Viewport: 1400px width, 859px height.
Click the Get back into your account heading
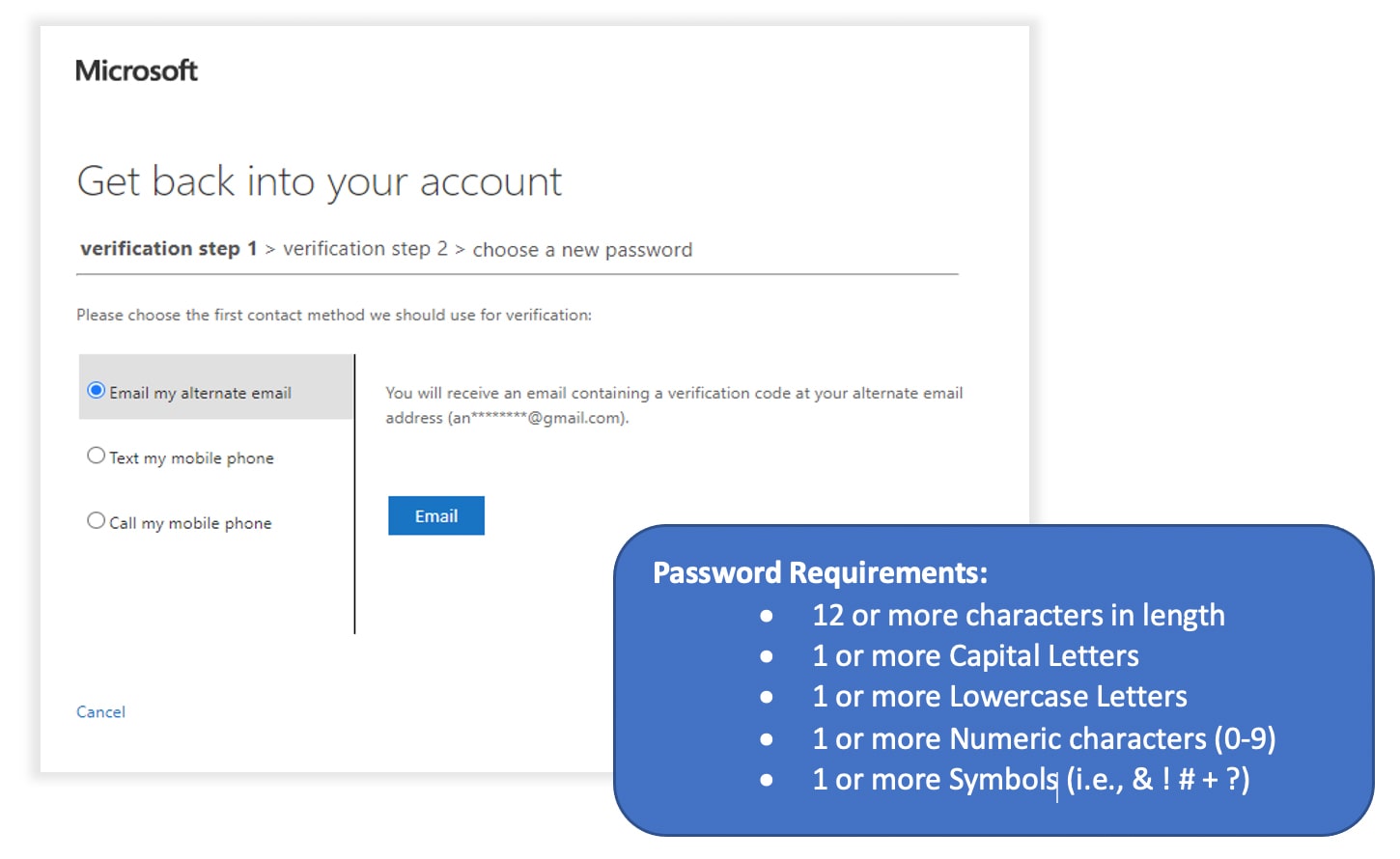point(320,182)
